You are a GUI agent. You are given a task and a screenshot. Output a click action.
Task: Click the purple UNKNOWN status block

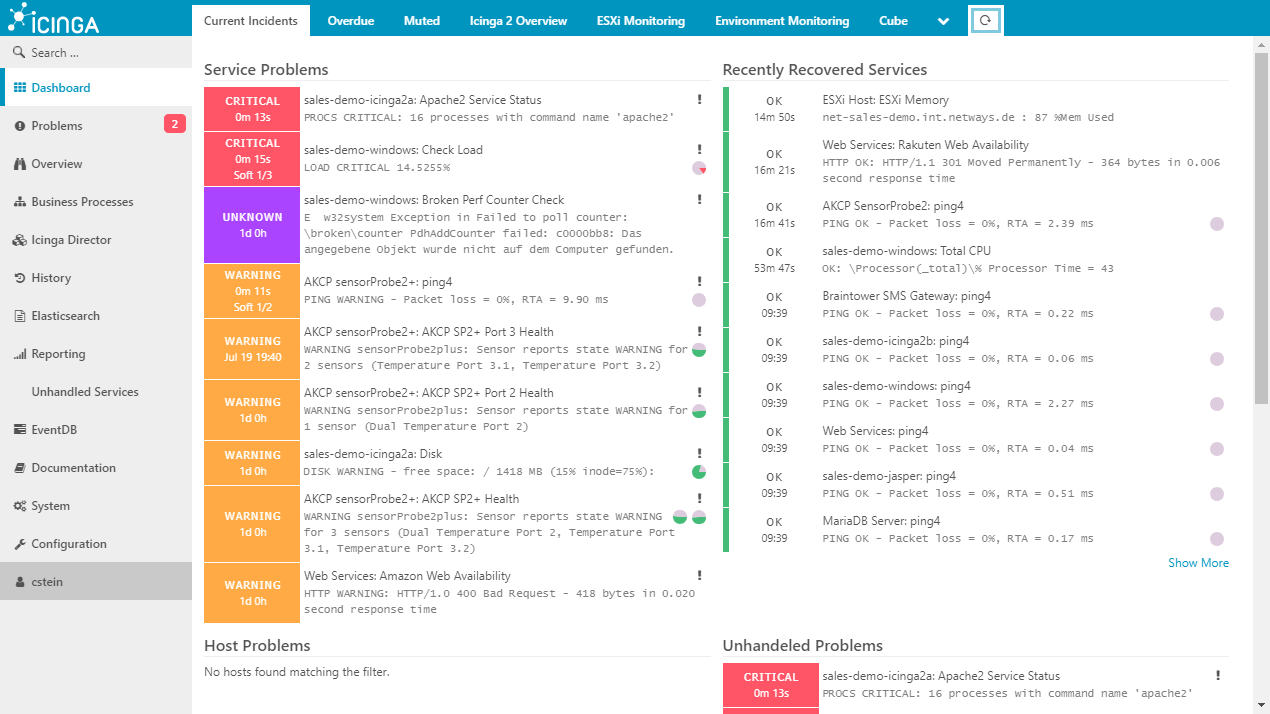pos(252,224)
